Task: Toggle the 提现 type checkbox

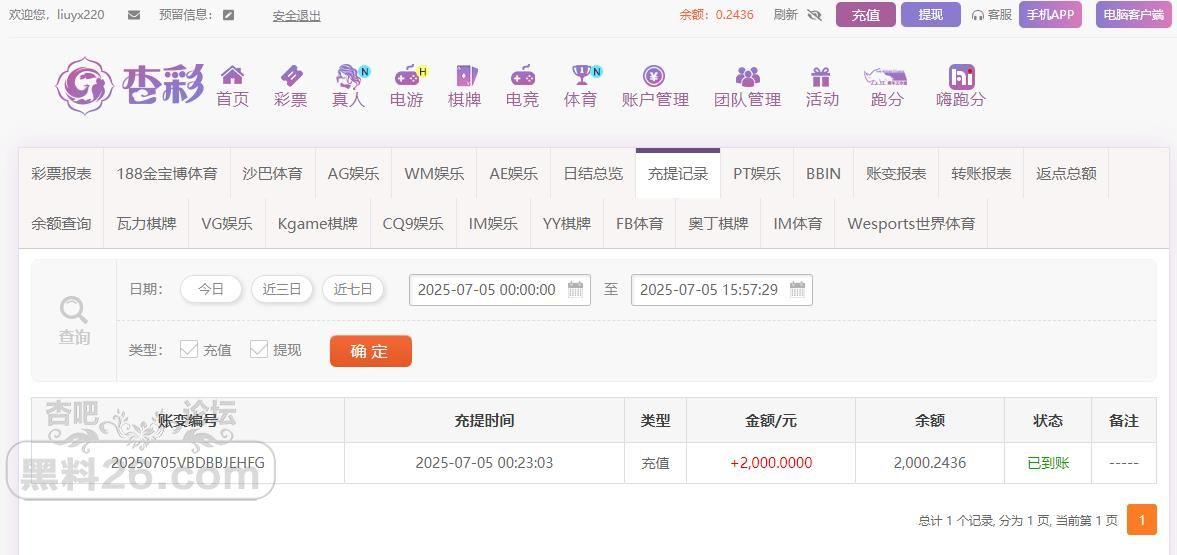Action: (259, 349)
